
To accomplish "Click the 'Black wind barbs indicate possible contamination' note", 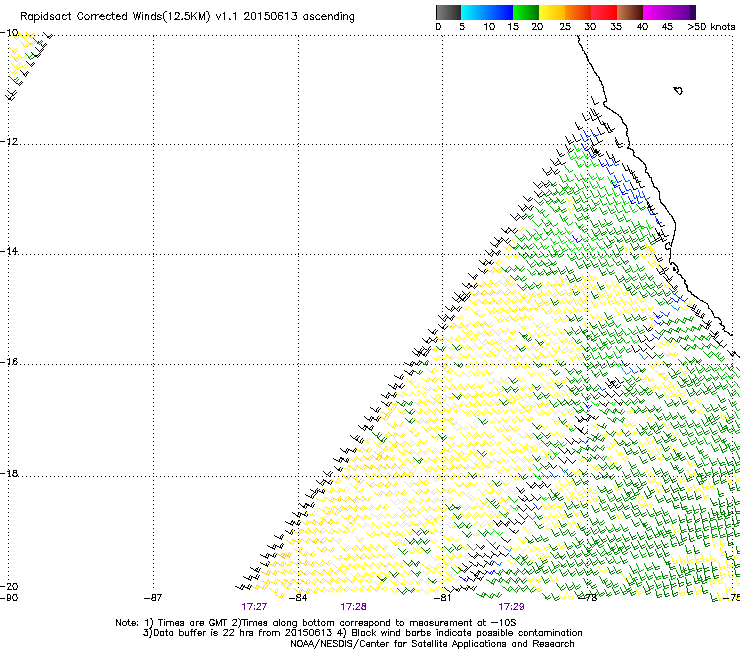I will pyautogui.click(x=467, y=633).
